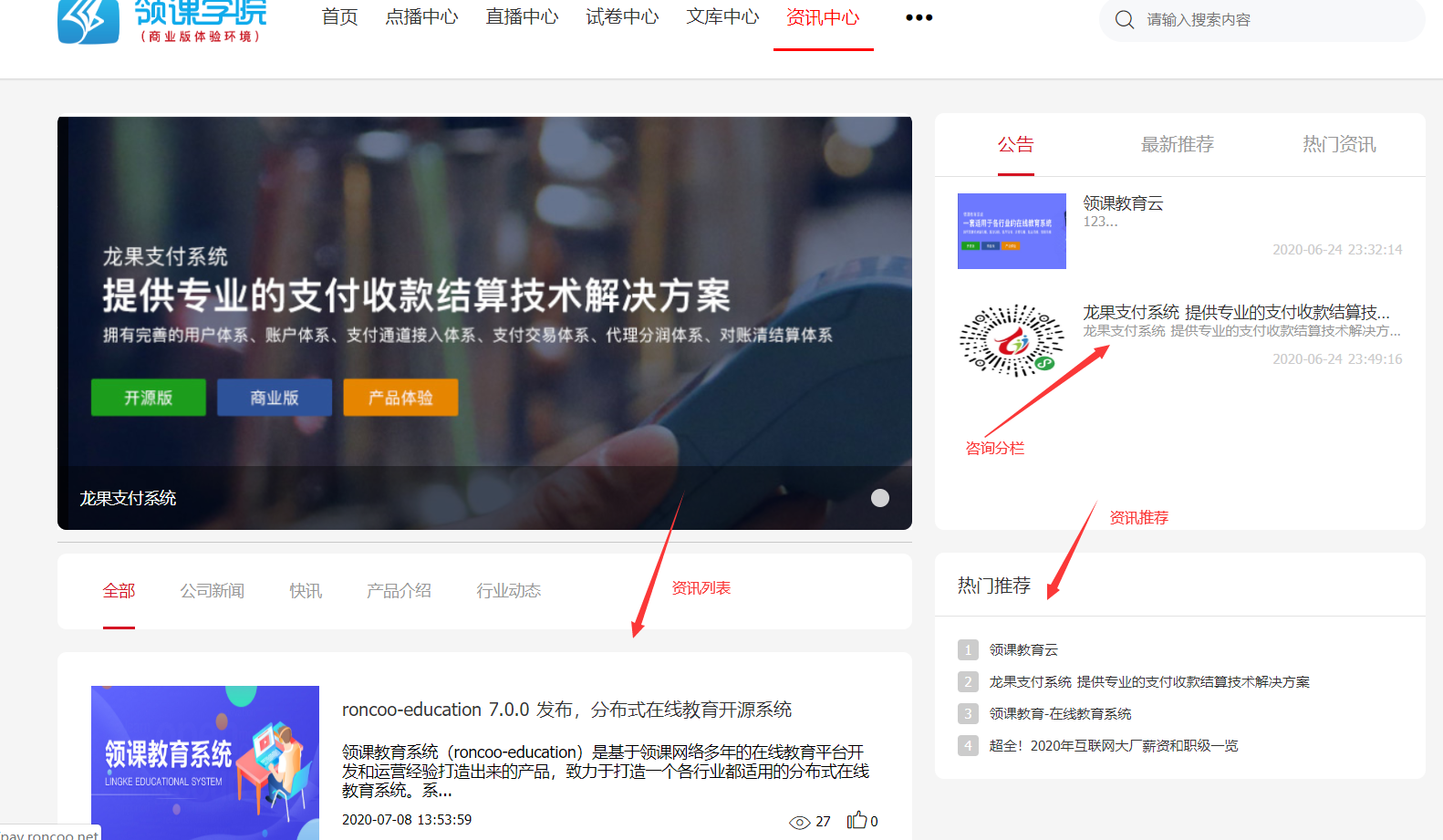This screenshot has width=1443, height=840.
Task: Open the roncoo-education 7.0.0 article title
Action: (x=566, y=710)
